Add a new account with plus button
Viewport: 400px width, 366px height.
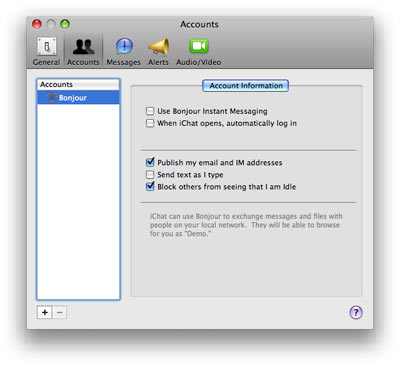(x=45, y=312)
